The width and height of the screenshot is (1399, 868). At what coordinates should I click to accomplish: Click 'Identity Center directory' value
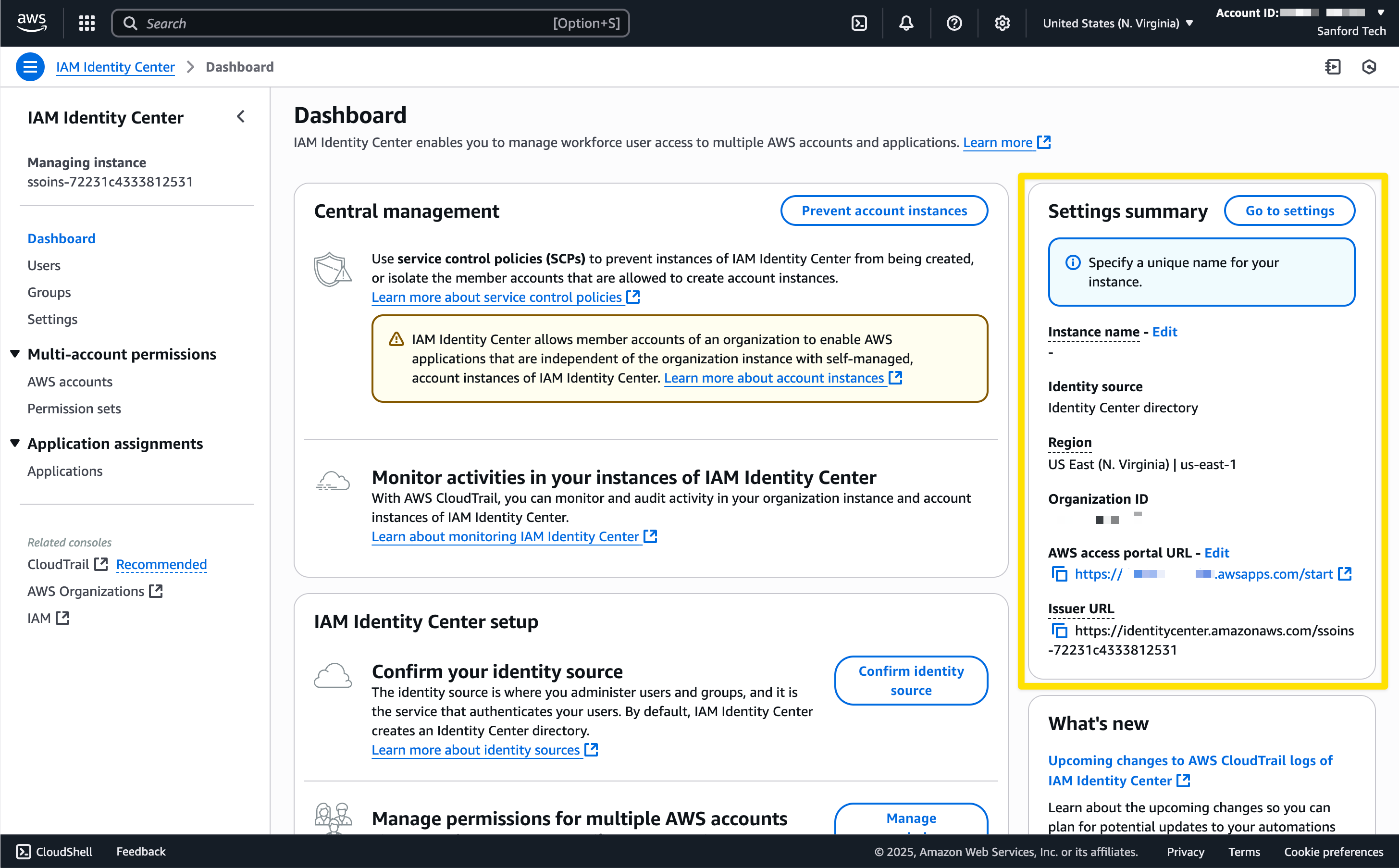[x=1122, y=408]
